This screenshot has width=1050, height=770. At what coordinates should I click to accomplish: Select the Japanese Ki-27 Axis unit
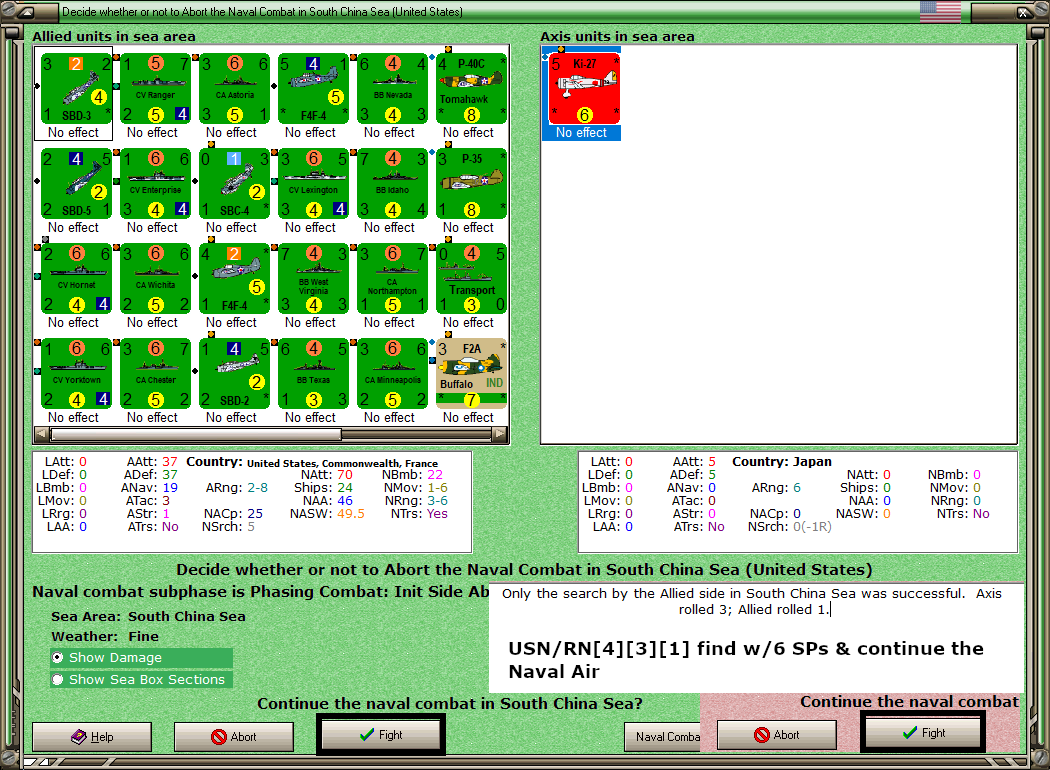(585, 89)
